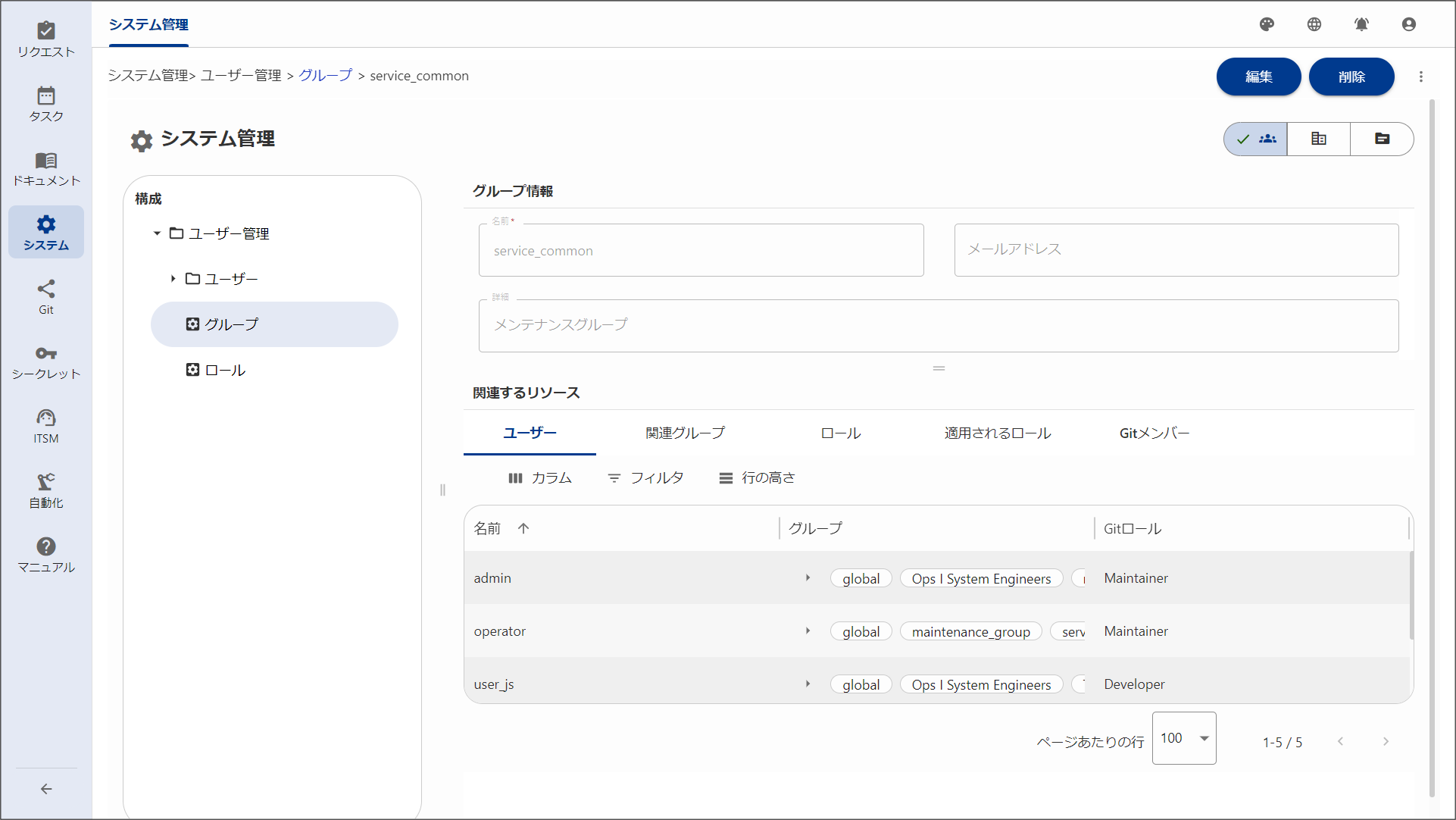Click the 編集 button
Screen dimensions: 1456x820
pos(1258,77)
